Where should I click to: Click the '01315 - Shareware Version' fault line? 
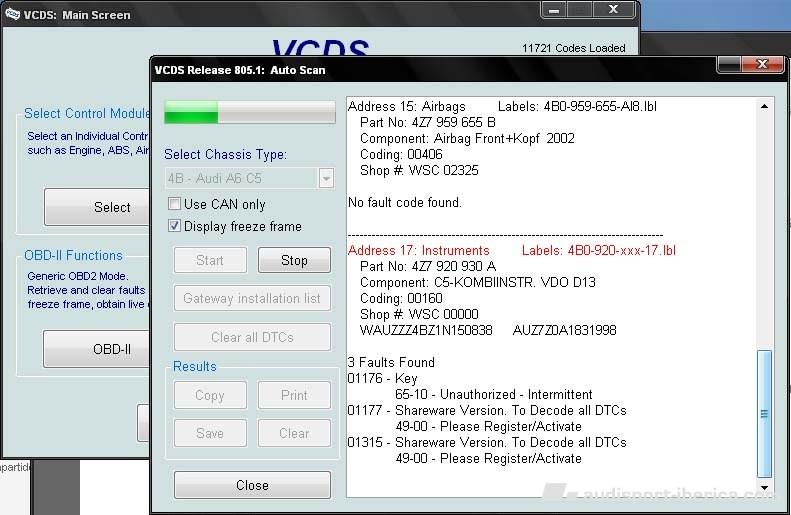coord(487,442)
